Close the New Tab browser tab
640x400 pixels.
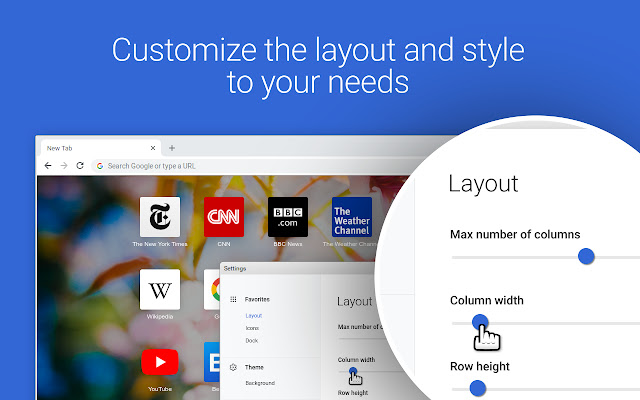pos(153,148)
